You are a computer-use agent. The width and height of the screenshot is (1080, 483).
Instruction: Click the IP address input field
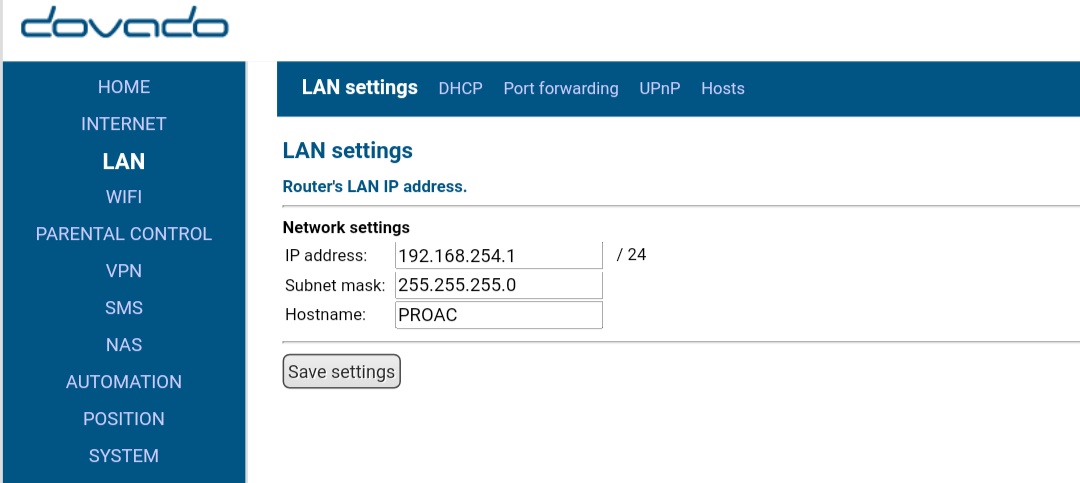click(x=499, y=256)
